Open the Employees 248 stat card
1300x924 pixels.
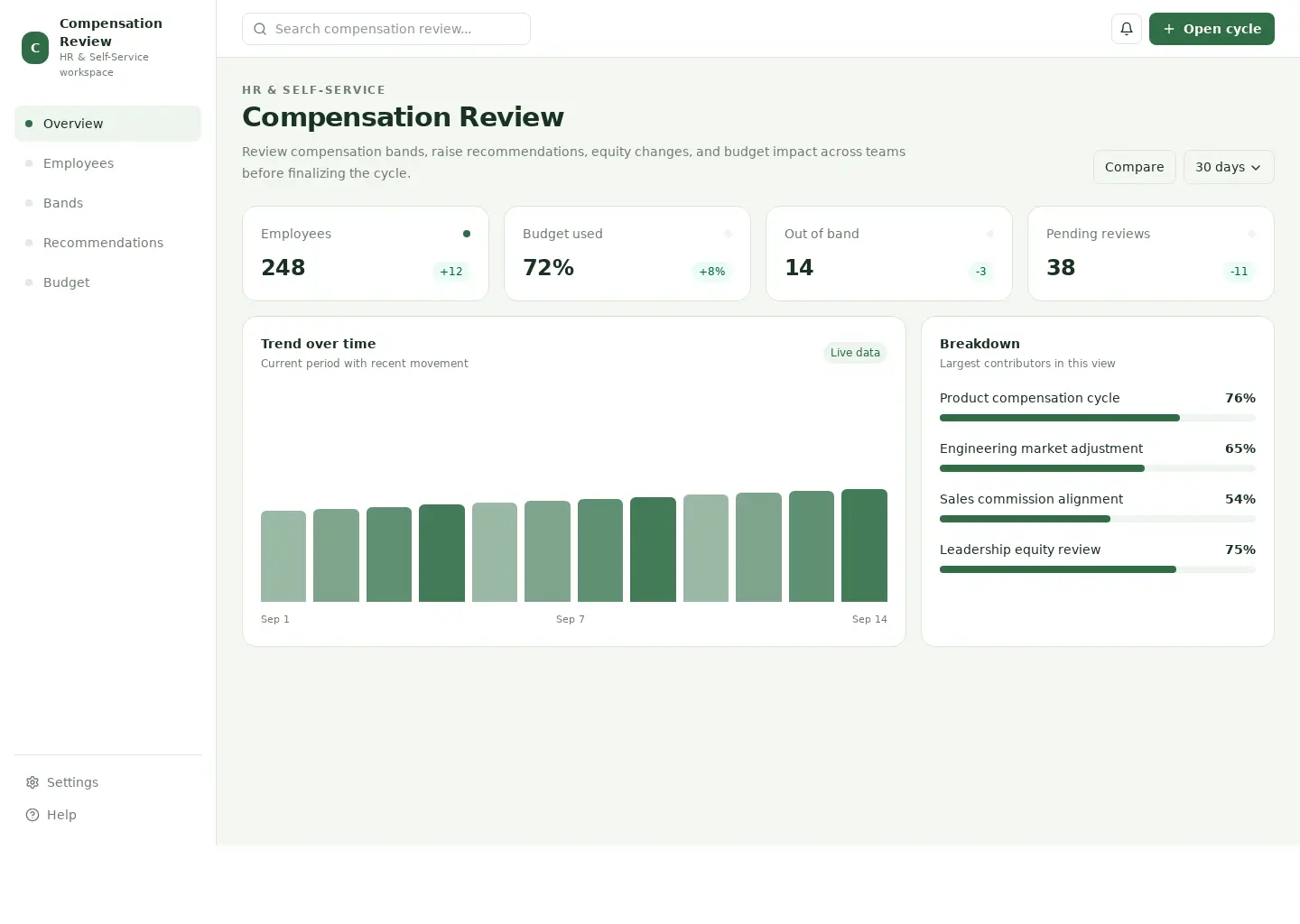[366, 254]
